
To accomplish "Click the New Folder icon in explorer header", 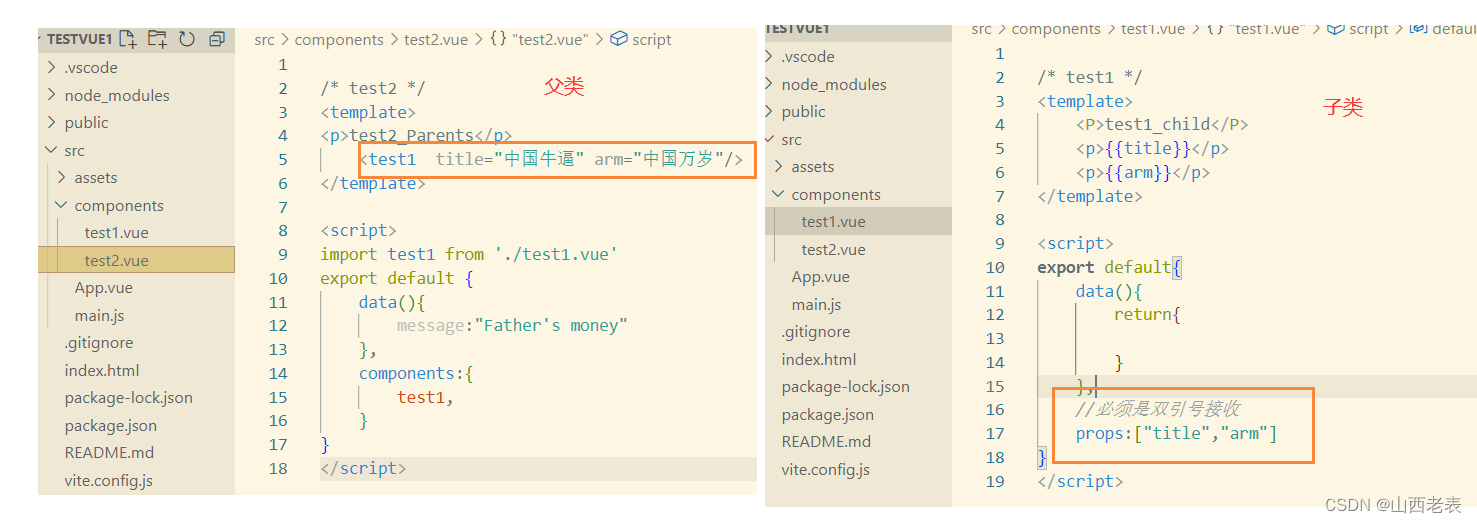I will click(x=157, y=40).
